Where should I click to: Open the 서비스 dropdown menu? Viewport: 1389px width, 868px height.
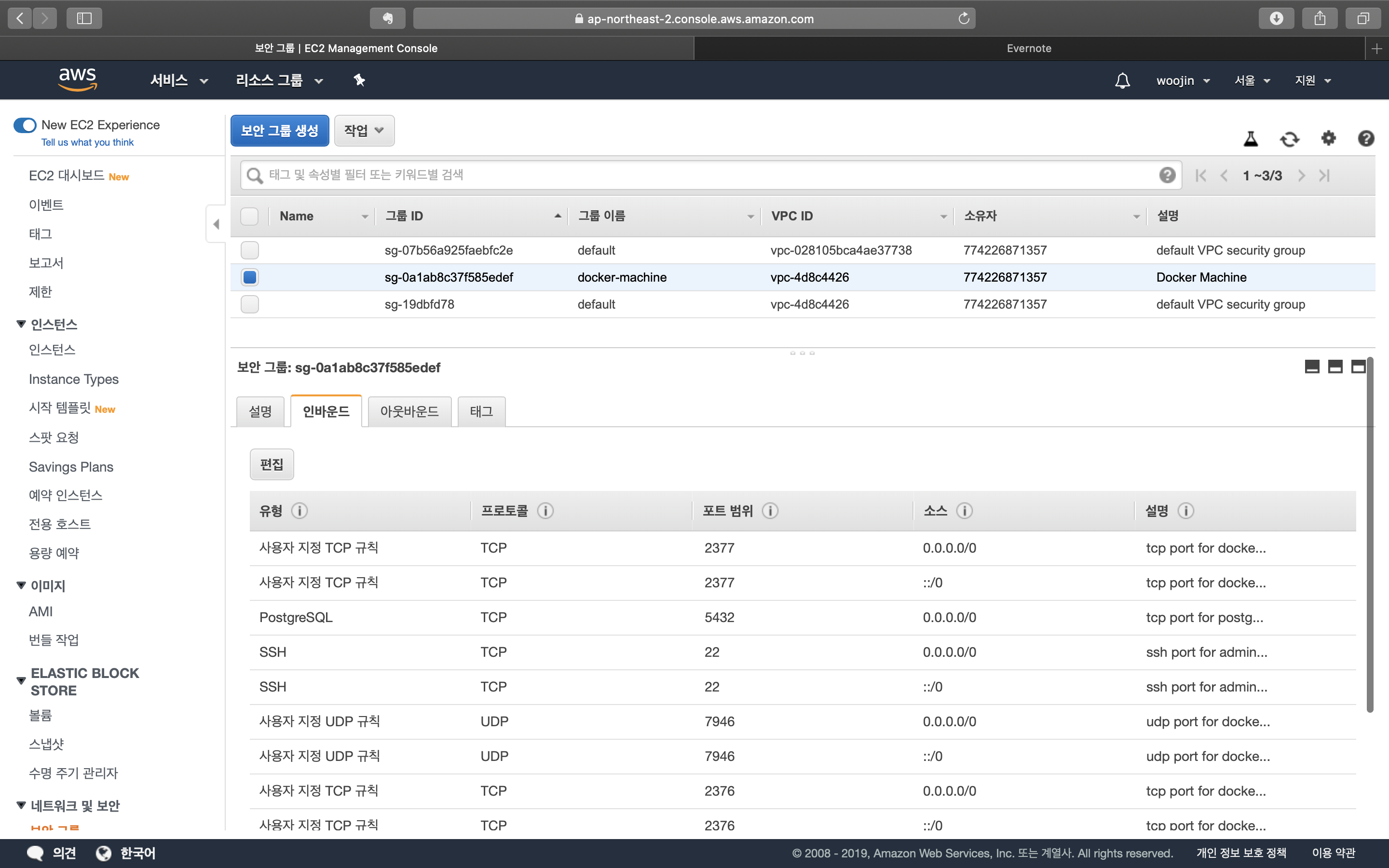178,81
